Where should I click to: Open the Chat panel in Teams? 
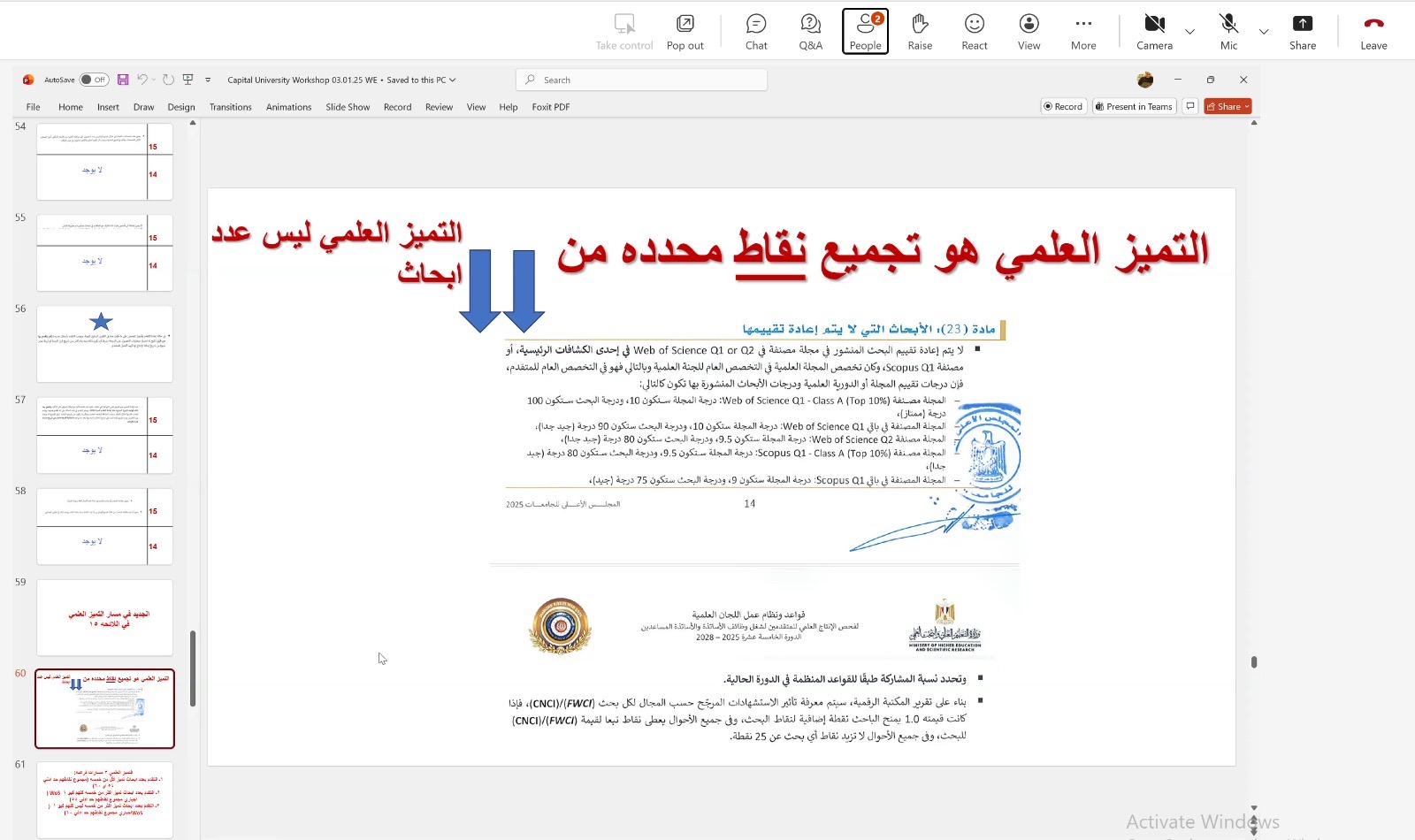click(756, 32)
